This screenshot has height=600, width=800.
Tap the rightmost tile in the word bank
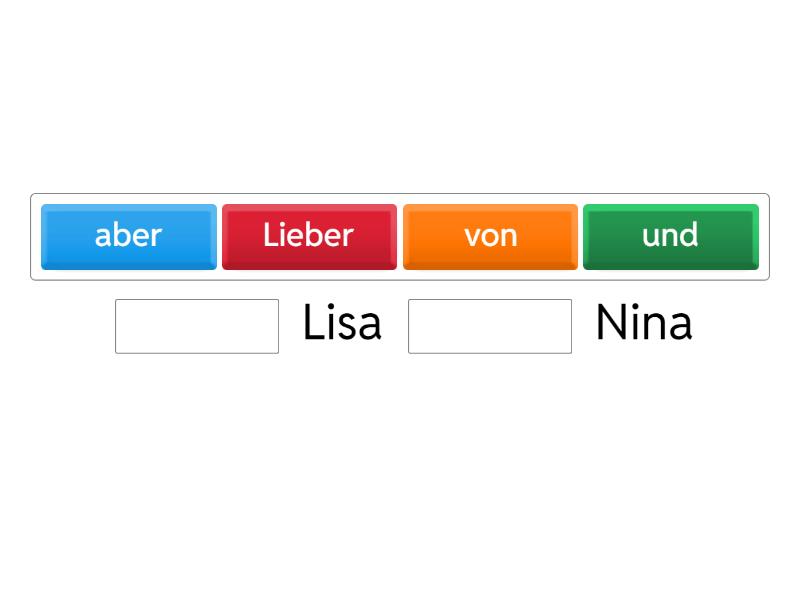coord(670,236)
